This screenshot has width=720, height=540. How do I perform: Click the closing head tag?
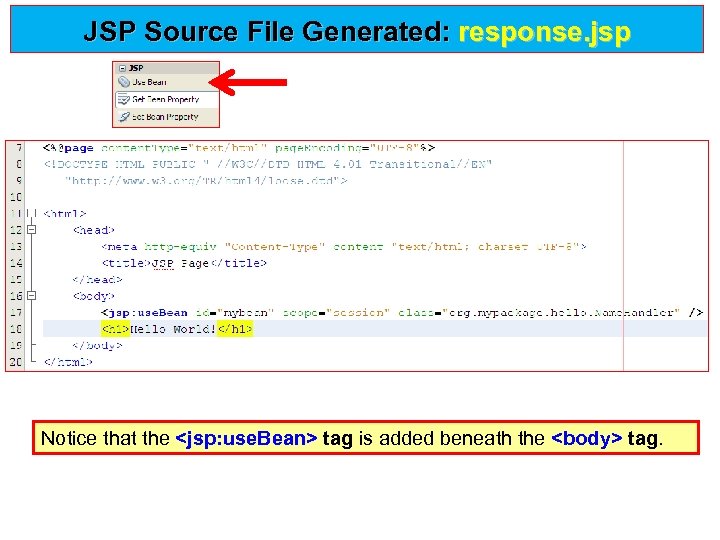(97, 280)
